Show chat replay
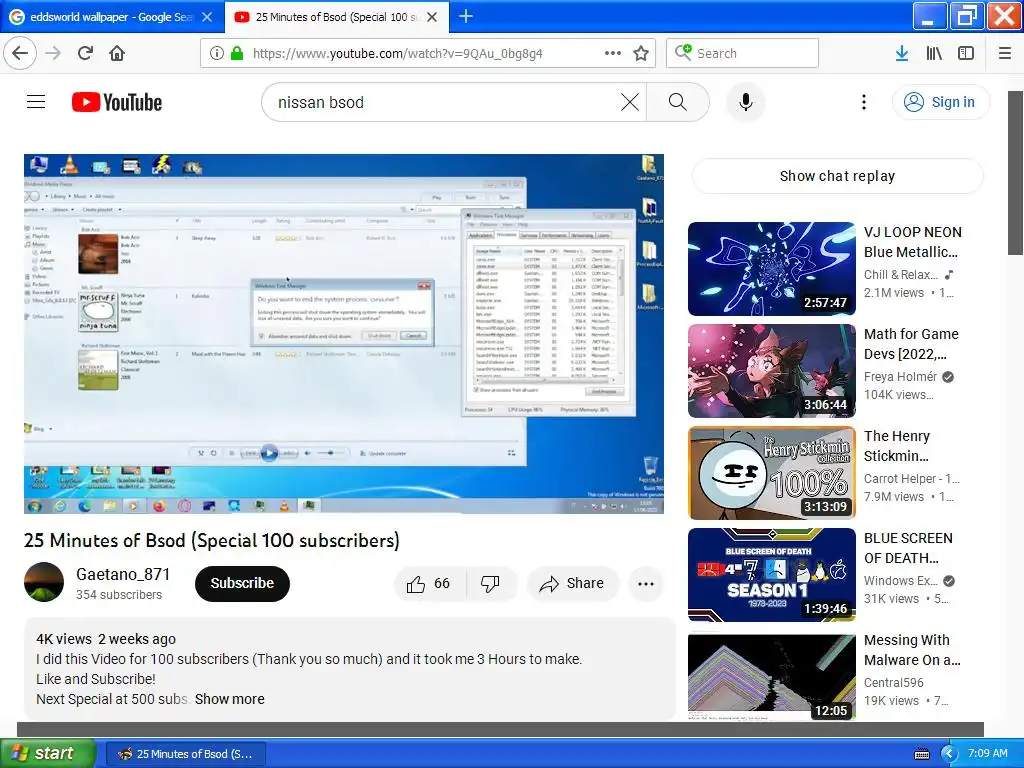 (837, 176)
